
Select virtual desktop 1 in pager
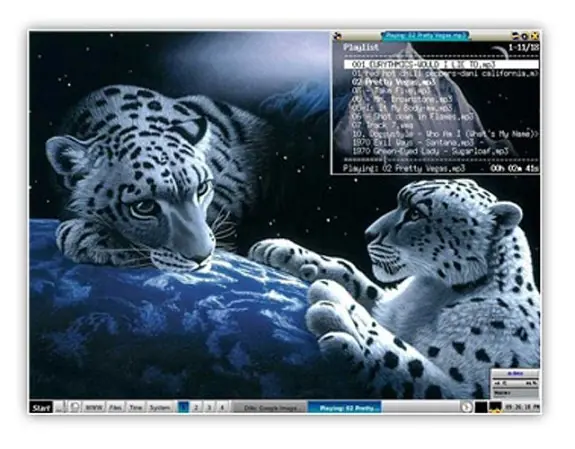point(183,408)
